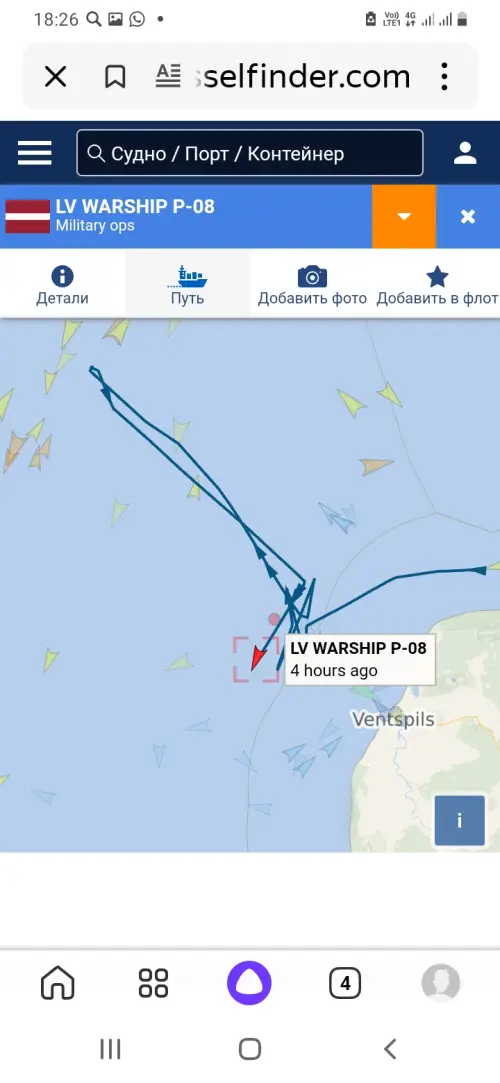500x1083 pixels.
Task: Open the map info button
Action: coord(459,821)
